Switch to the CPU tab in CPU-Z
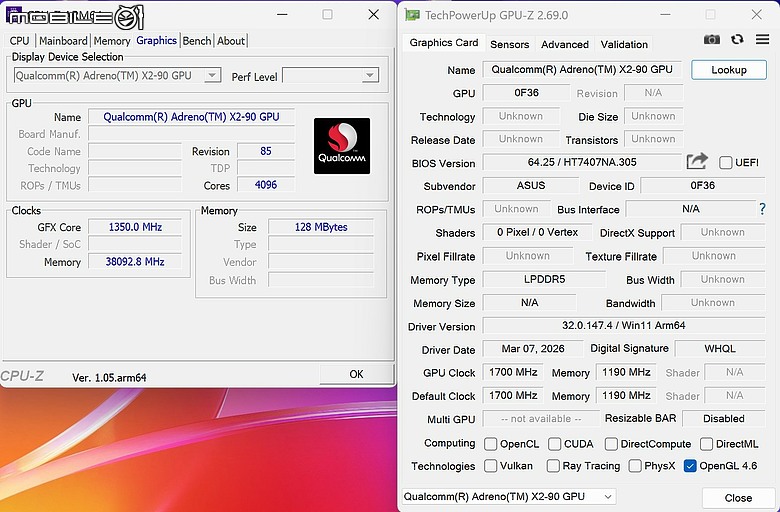 (19, 41)
